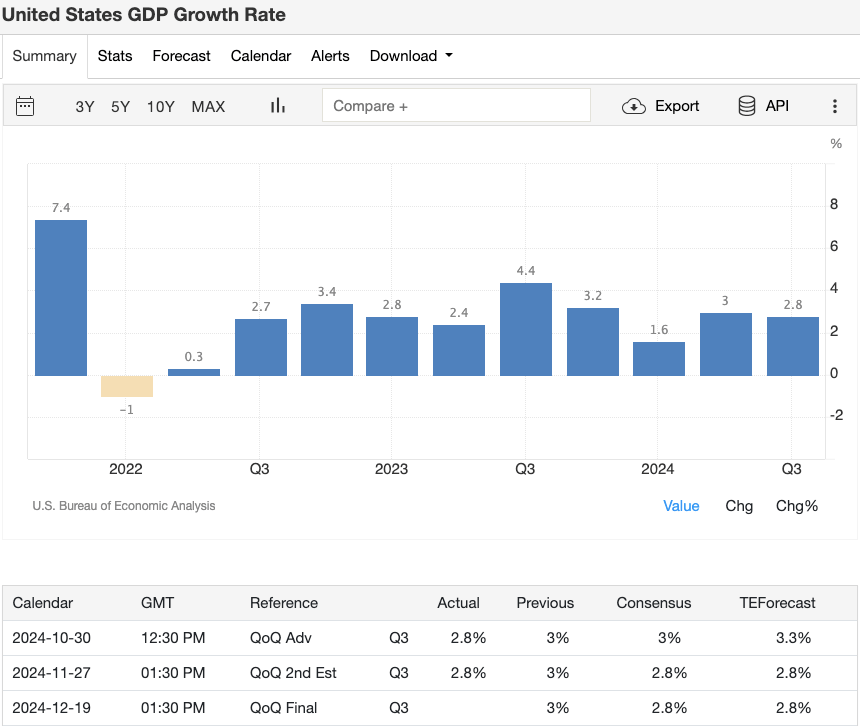Open the Compare + series selector
The width and height of the screenshot is (860, 726).
point(456,104)
